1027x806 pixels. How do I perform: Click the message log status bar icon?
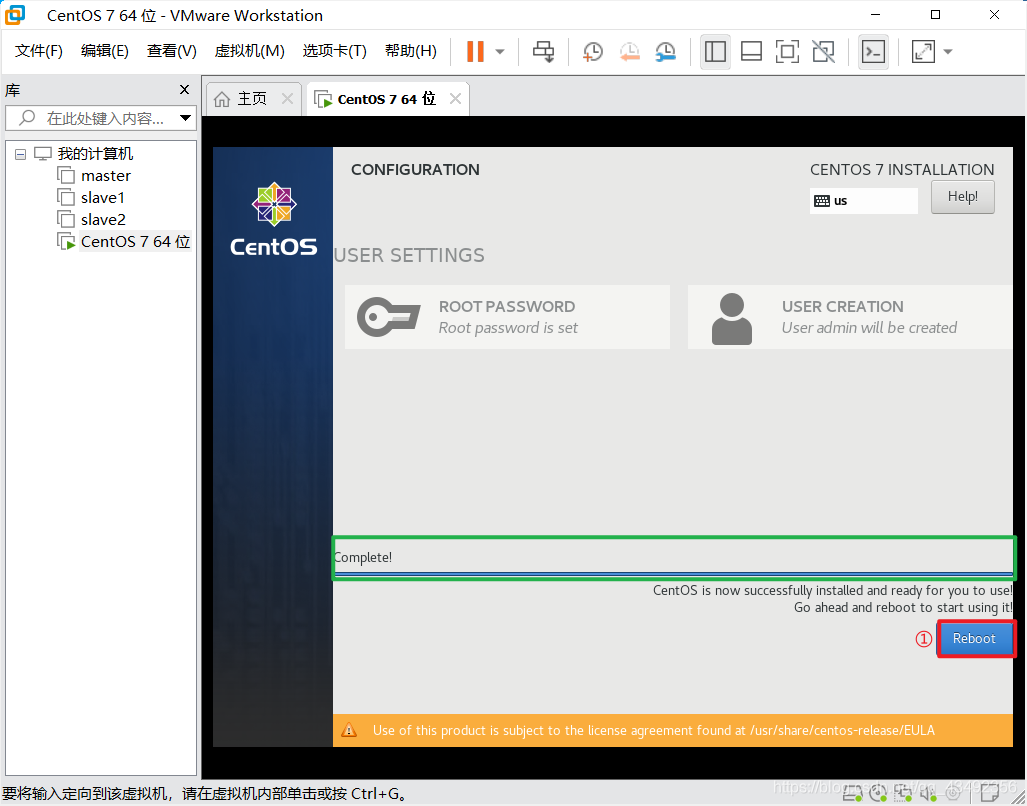990,793
